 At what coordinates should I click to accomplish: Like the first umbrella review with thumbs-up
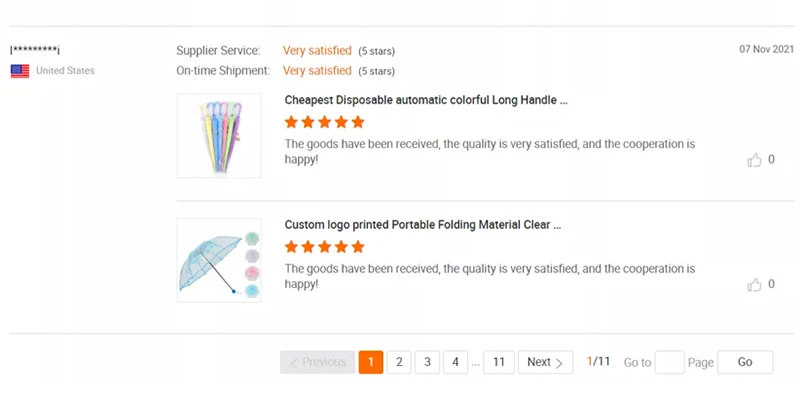click(x=755, y=160)
